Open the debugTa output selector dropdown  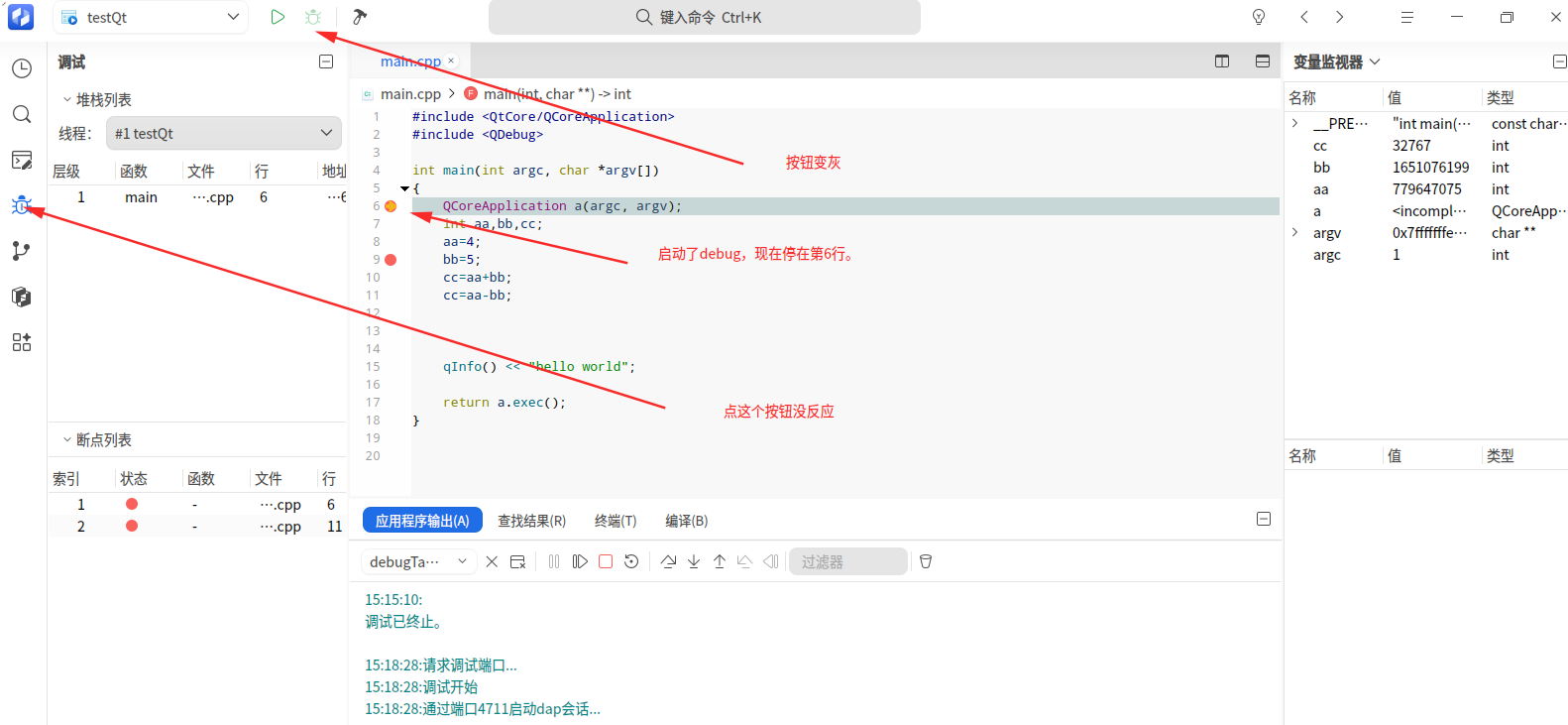(418, 561)
